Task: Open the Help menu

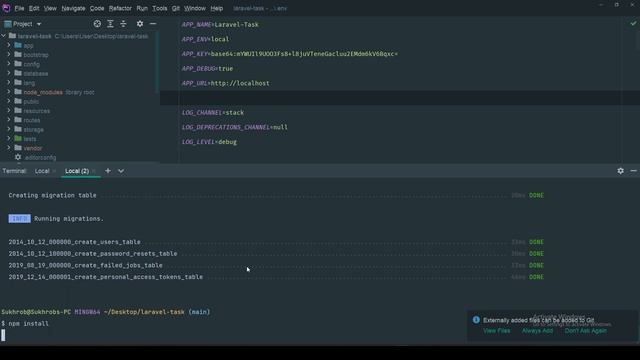Action: click(x=217, y=8)
